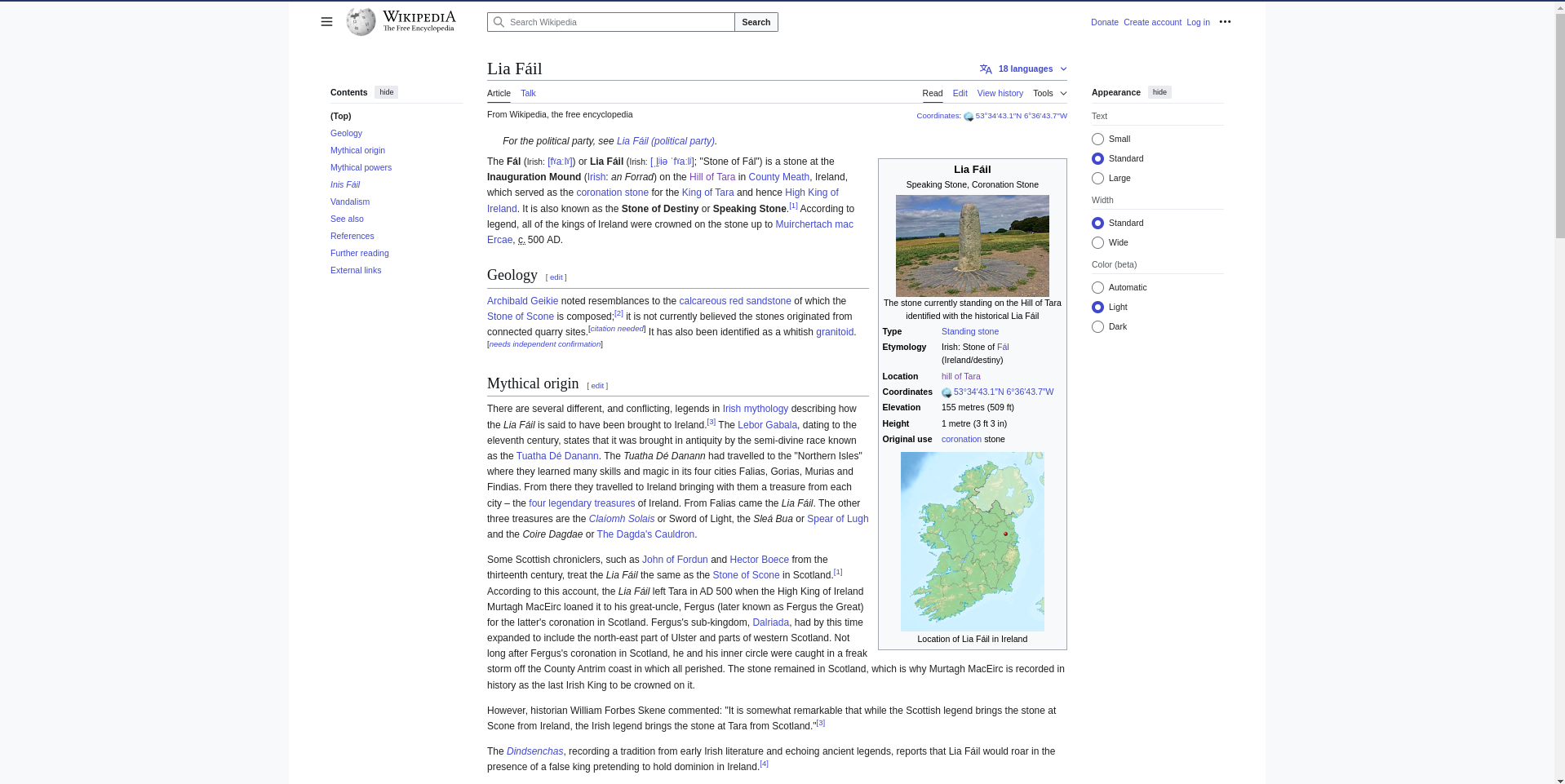Screen dimensions: 1565x784
Task: Open the Tools dropdown menu
Action: (1049, 94)
